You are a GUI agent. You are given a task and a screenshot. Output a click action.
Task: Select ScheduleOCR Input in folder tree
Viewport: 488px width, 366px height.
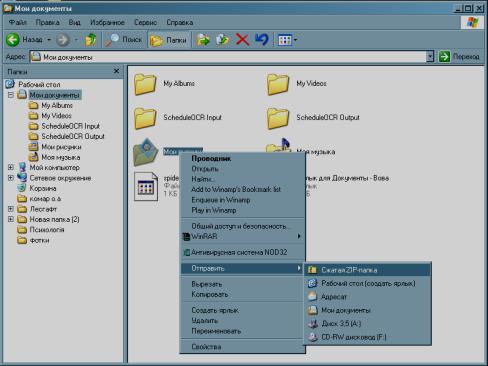pyautogui.click(x=70, y=126)
